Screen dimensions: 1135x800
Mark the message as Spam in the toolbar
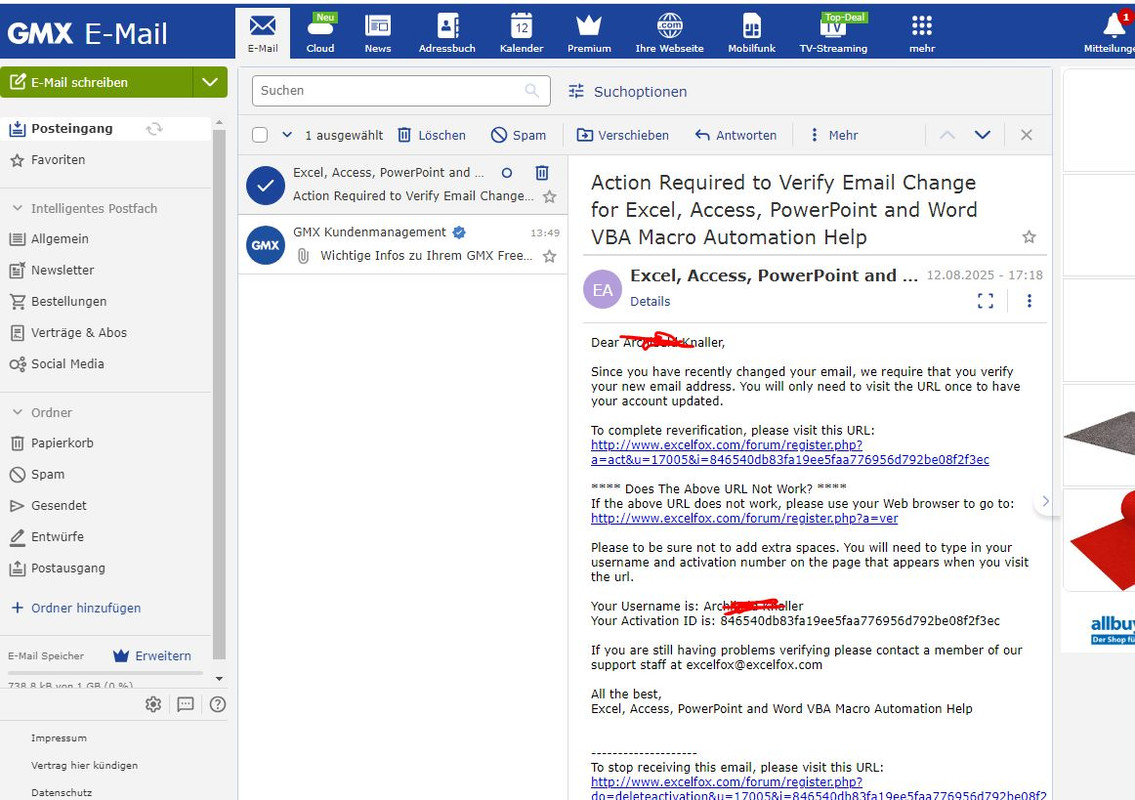[x=518, y=135]
